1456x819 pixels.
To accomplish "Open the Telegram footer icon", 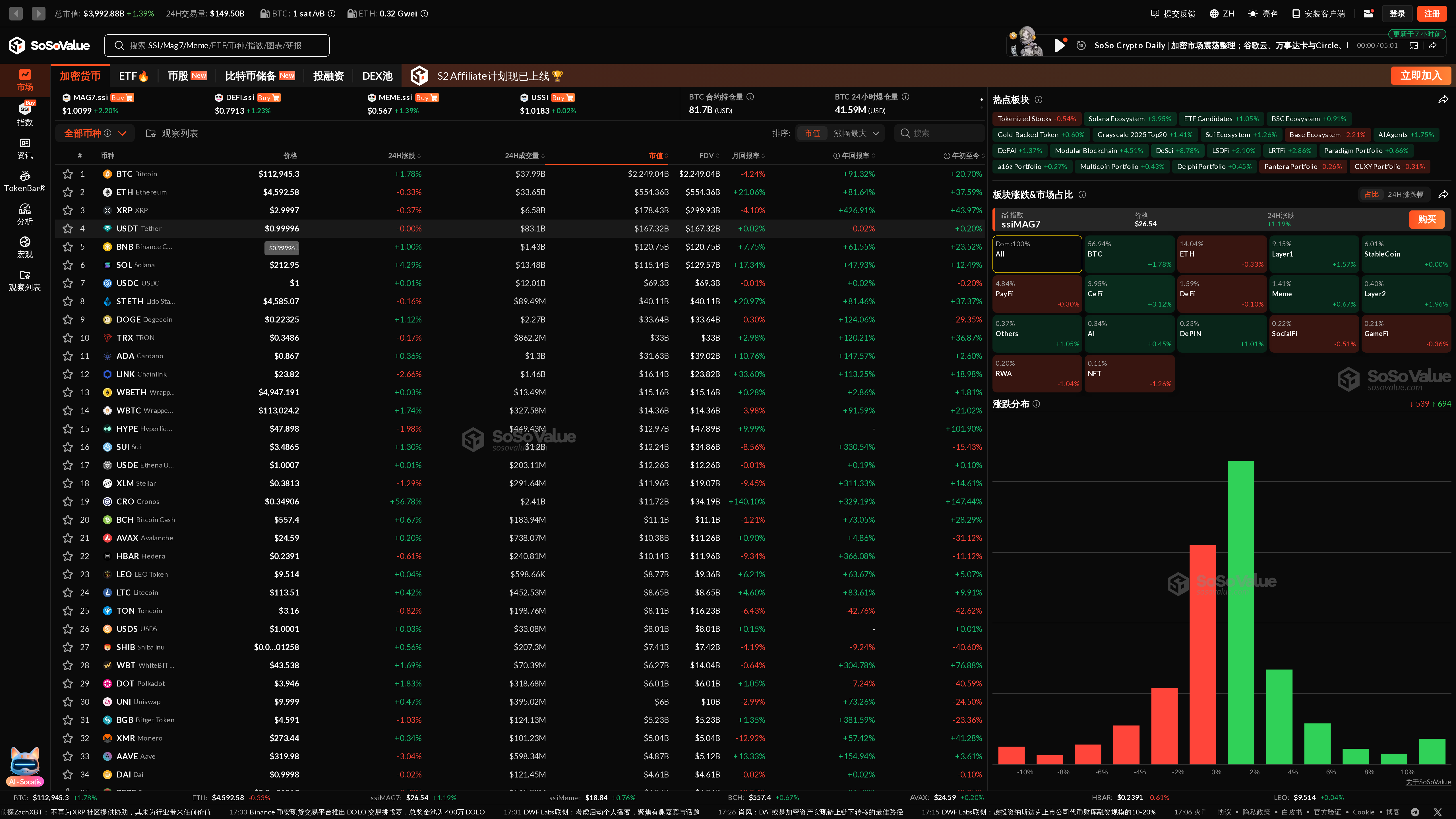I will point(1415,812).
